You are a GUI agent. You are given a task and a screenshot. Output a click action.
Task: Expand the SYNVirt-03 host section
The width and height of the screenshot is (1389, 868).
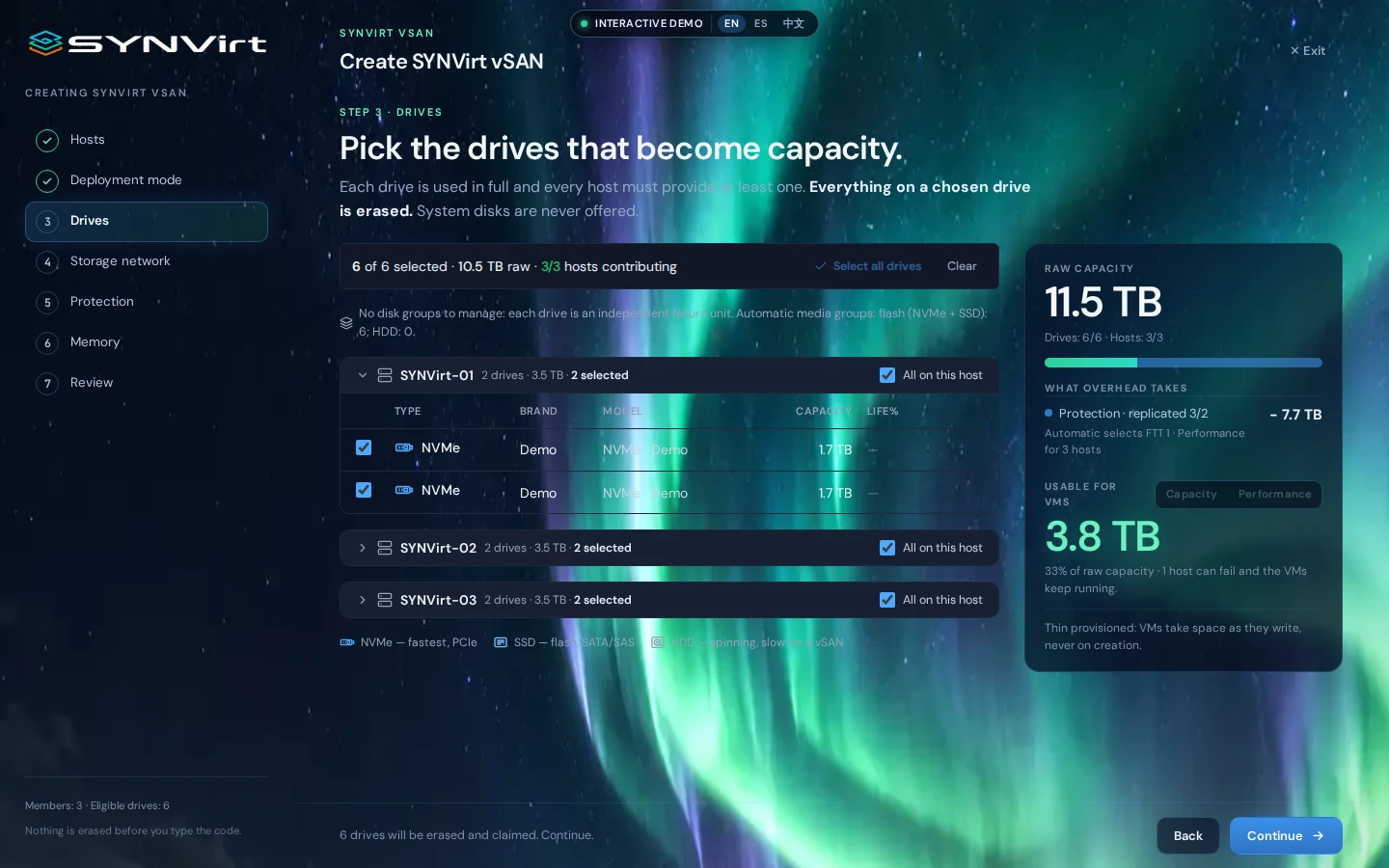(363, 600)
